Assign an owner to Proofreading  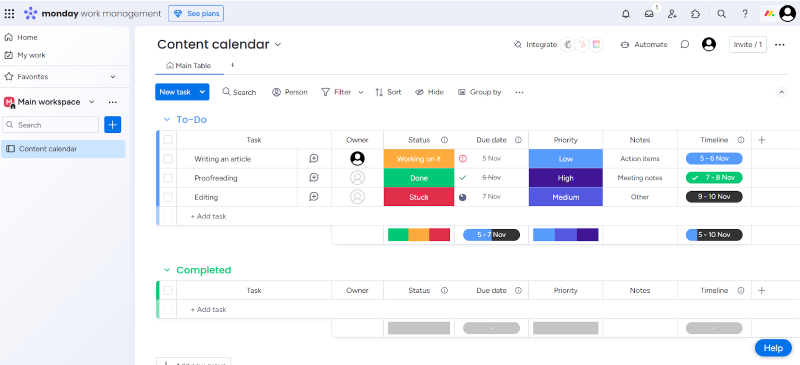357,178
